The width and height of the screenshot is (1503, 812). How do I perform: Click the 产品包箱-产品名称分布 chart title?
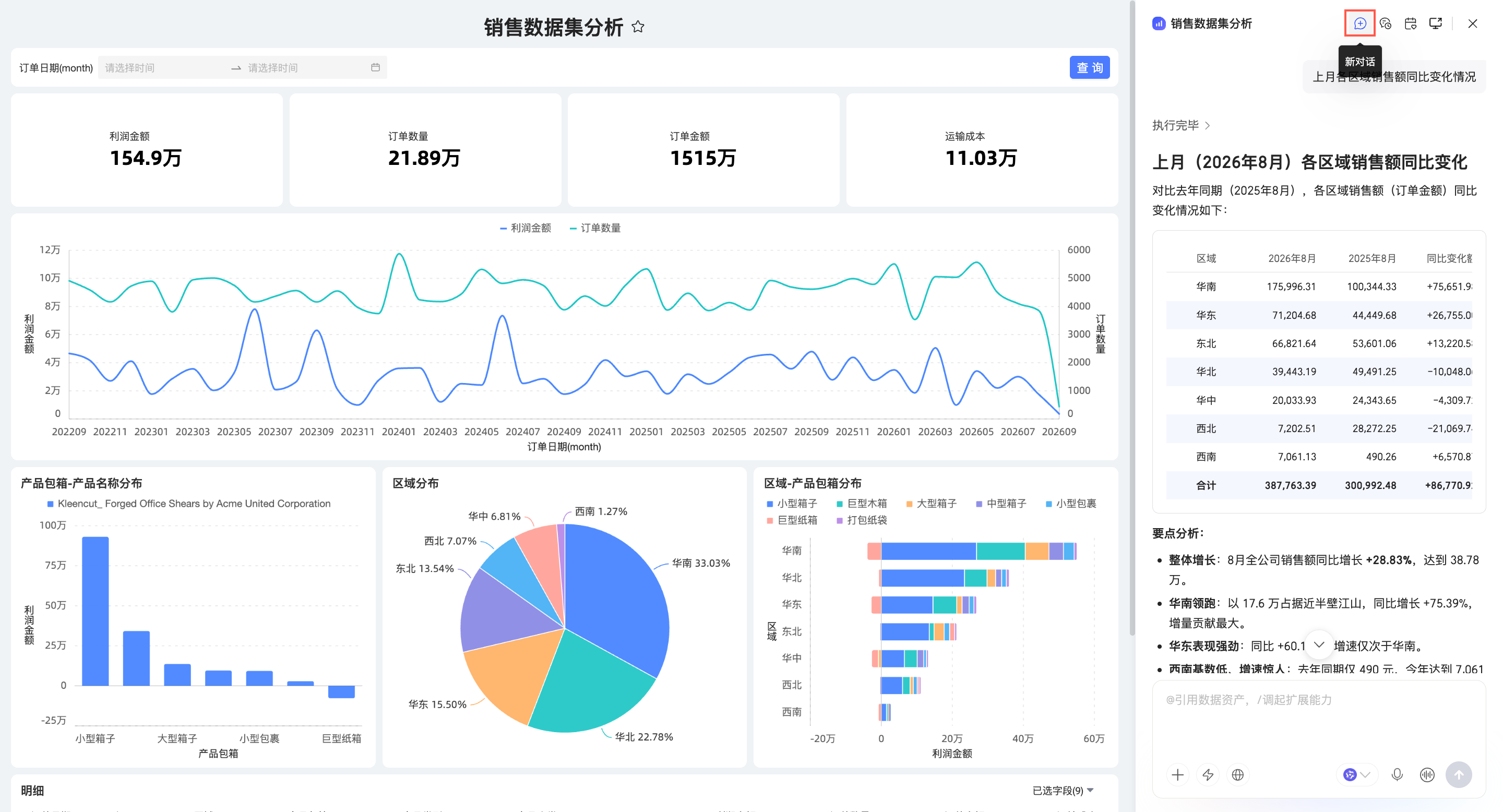(x=81, y=483)
